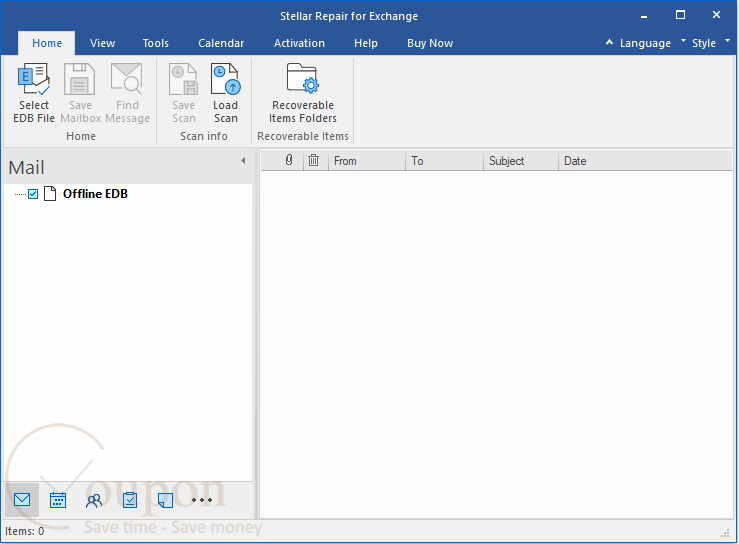Sort messages by From column
The height and width of the screenshot is (544, 739).
pos(367,161)
